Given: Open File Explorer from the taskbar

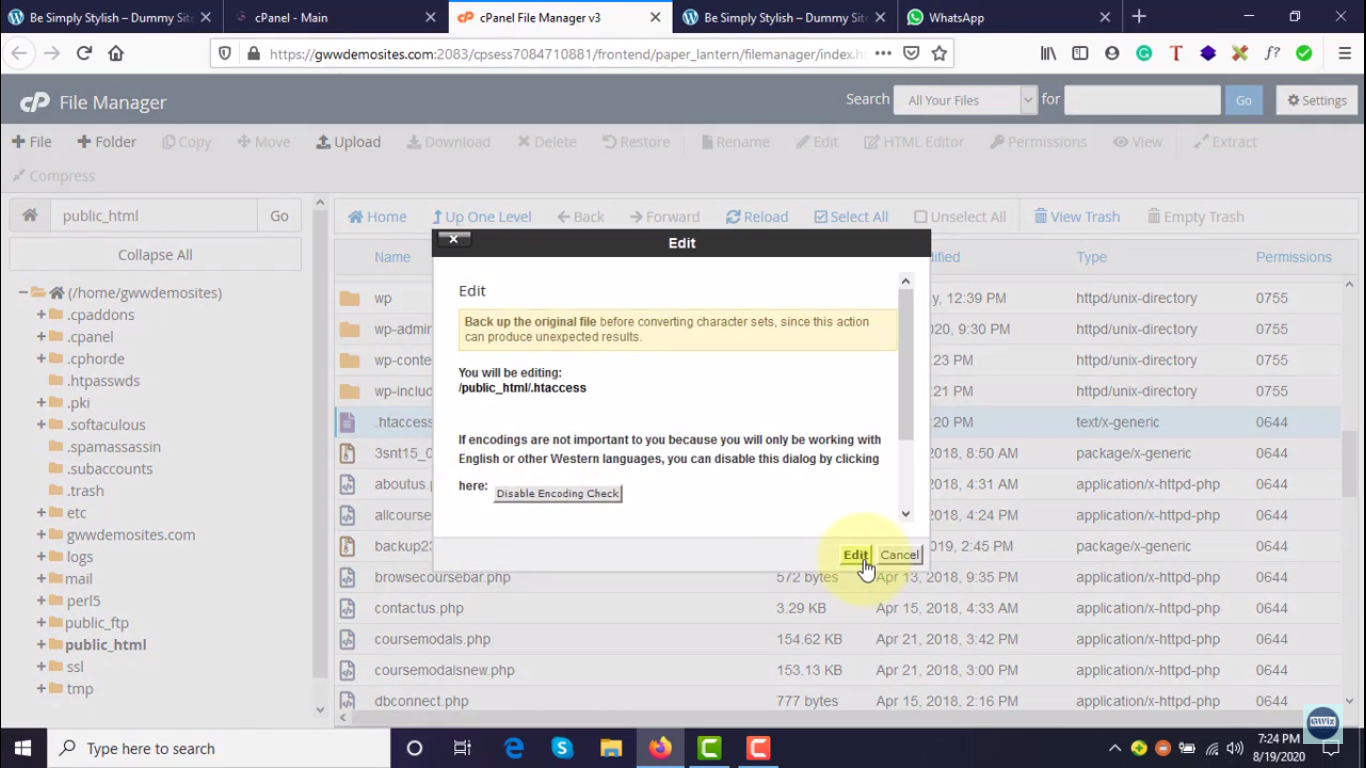Looking at the screenshot, I should pos(611,748).
